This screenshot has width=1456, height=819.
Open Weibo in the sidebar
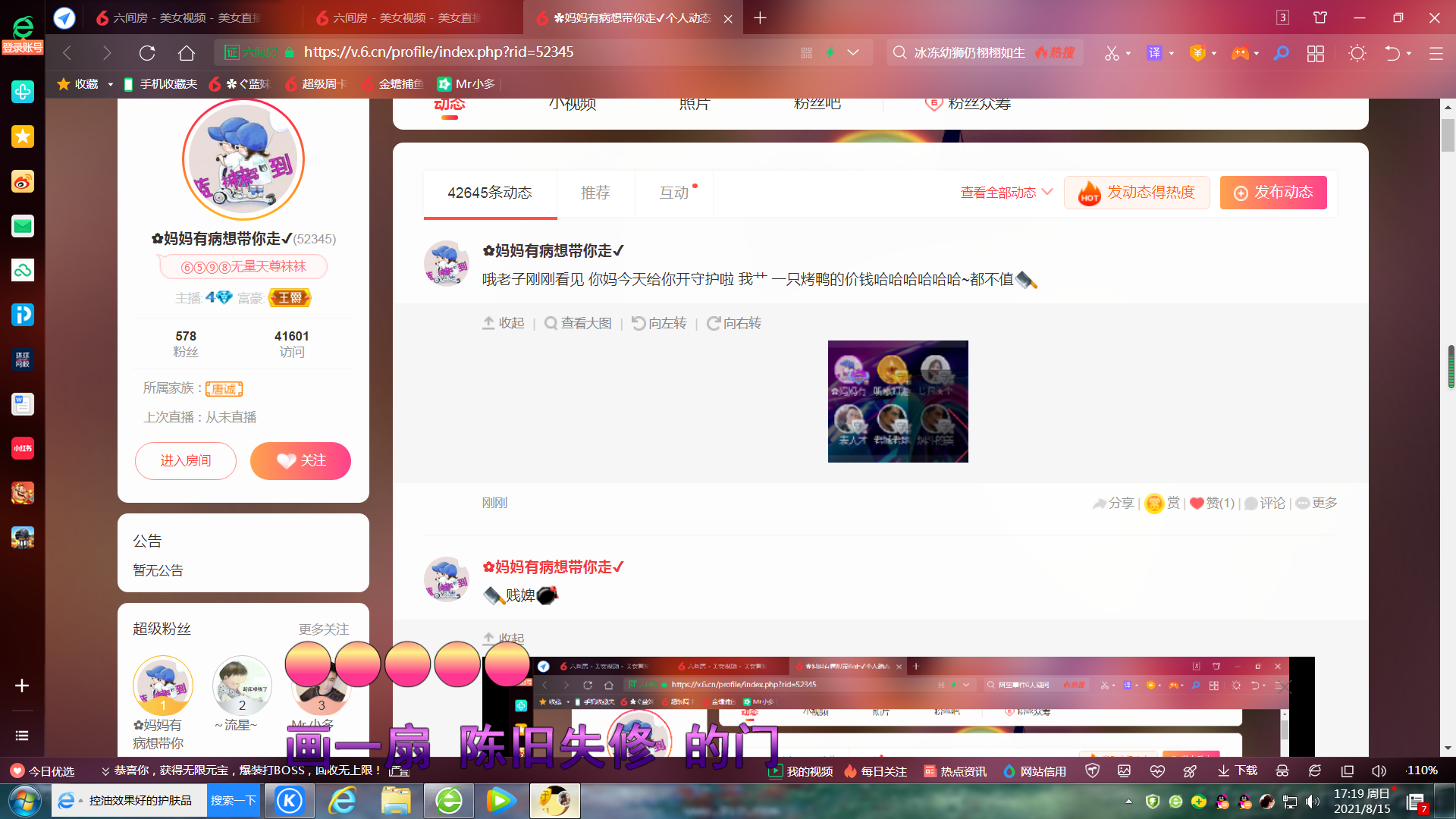pos(23,181)
